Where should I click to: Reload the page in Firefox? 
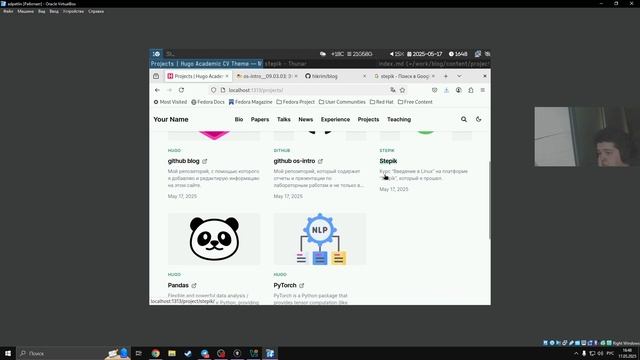pyautogui.click(x=181, y=90)
